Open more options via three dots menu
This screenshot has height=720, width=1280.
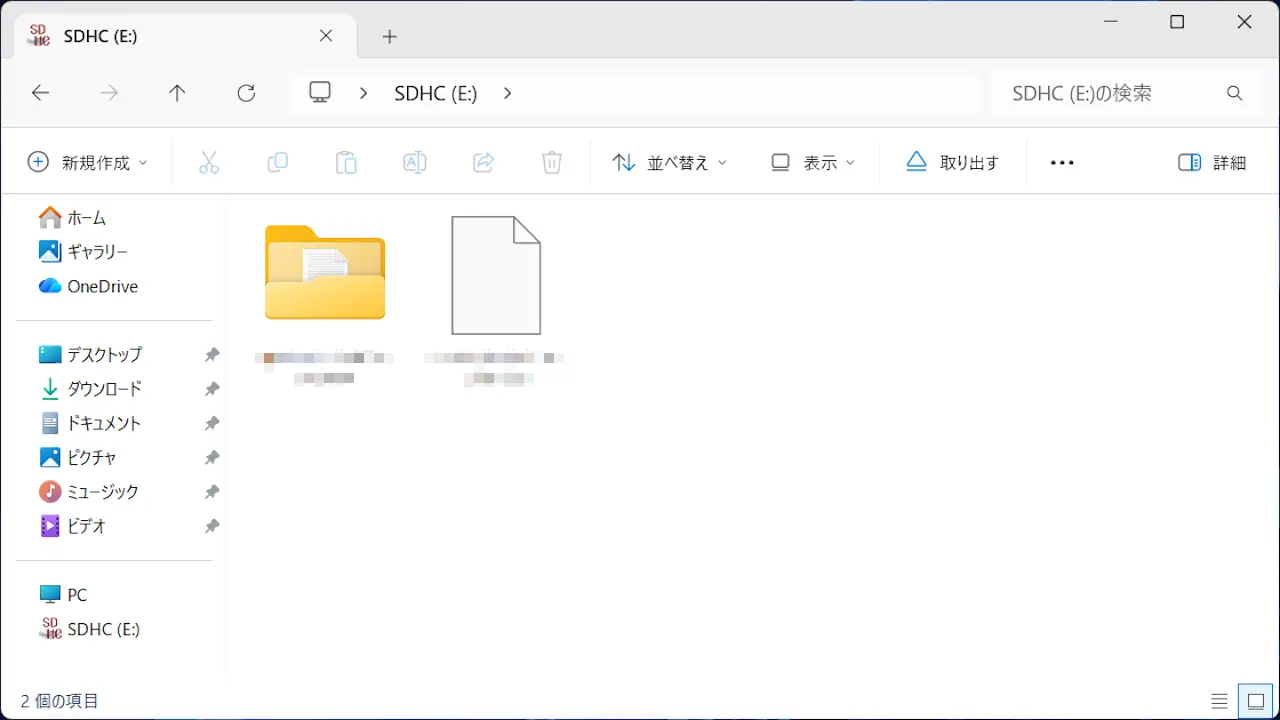1062,163
